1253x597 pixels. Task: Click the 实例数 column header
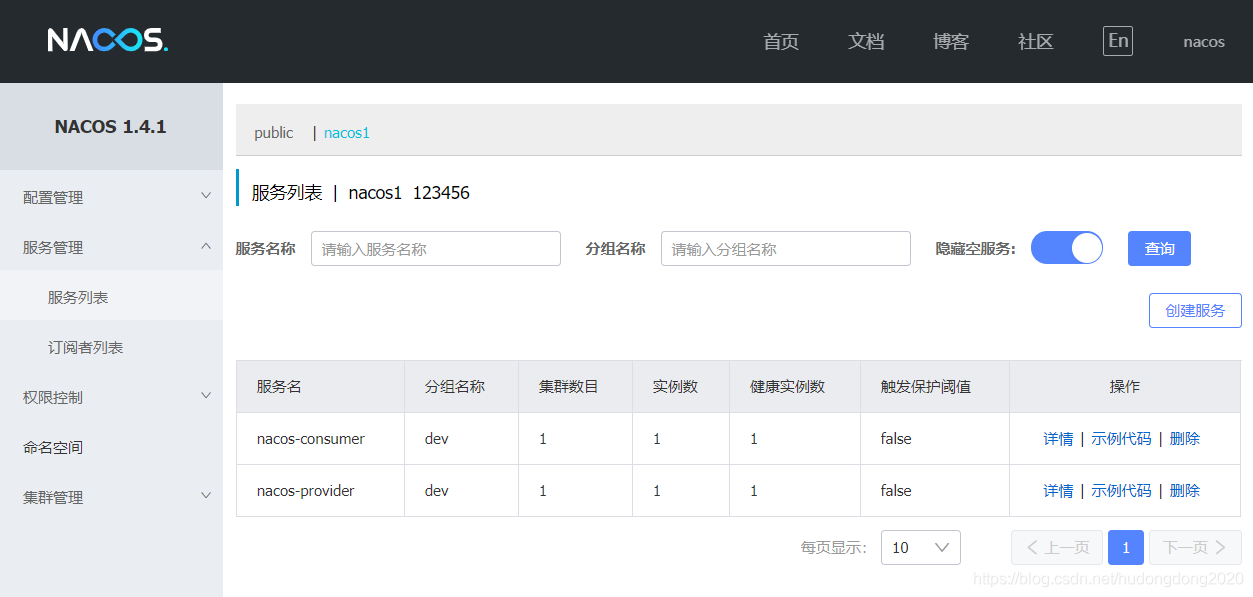pyautogui.click(x=682, y=386)
